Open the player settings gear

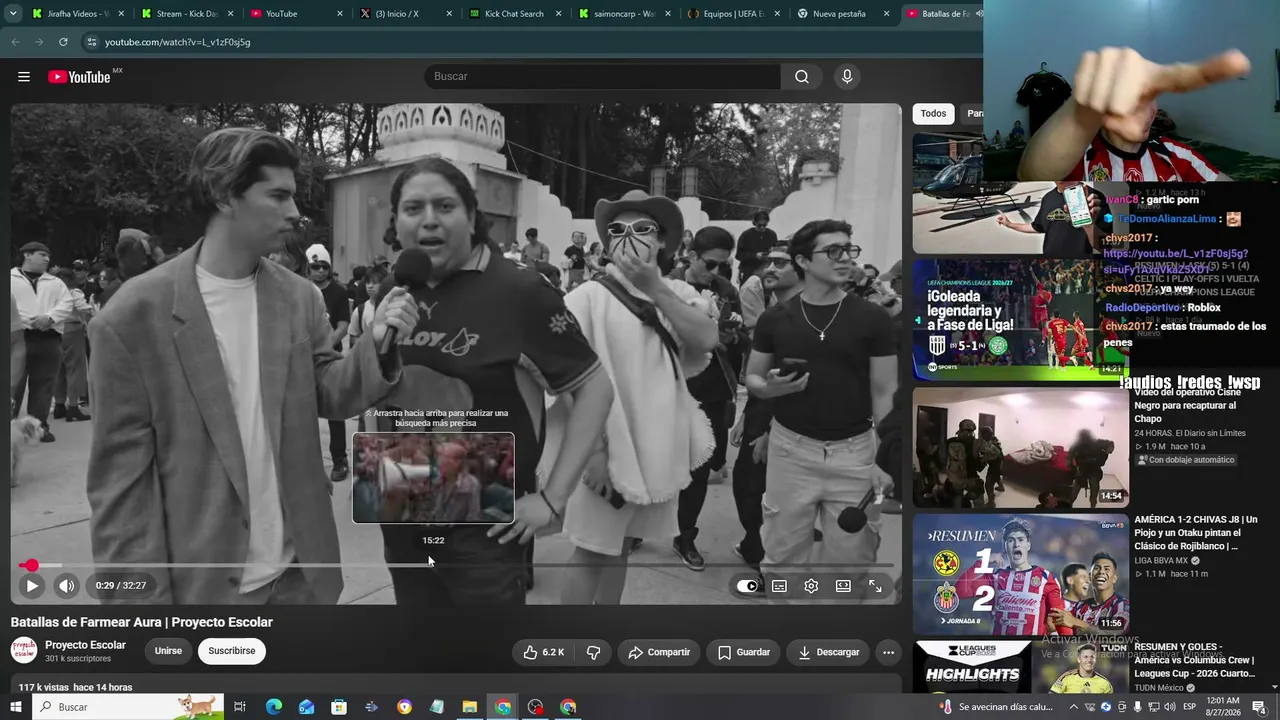[x=811, y=586]
